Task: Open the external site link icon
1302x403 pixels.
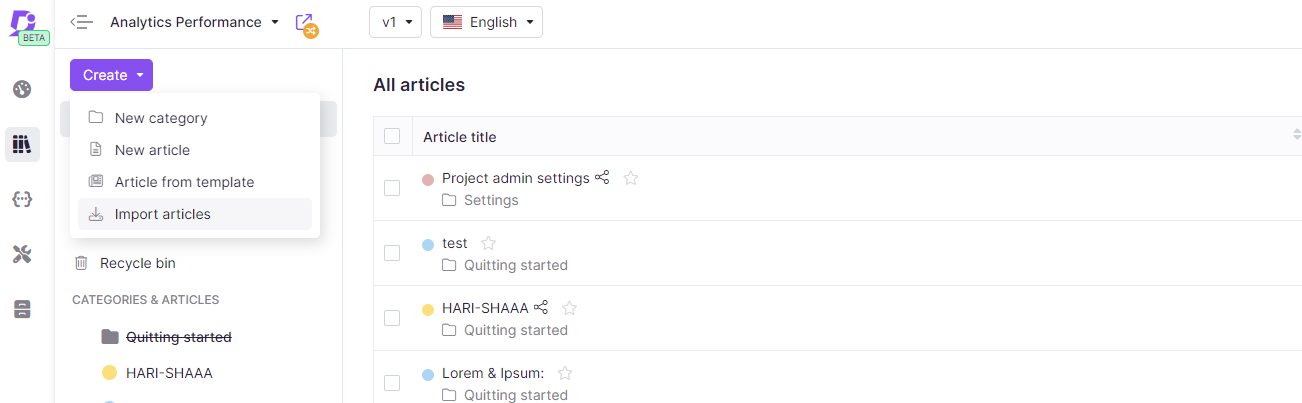Action: pyautogui.click(x=307, y=24)
